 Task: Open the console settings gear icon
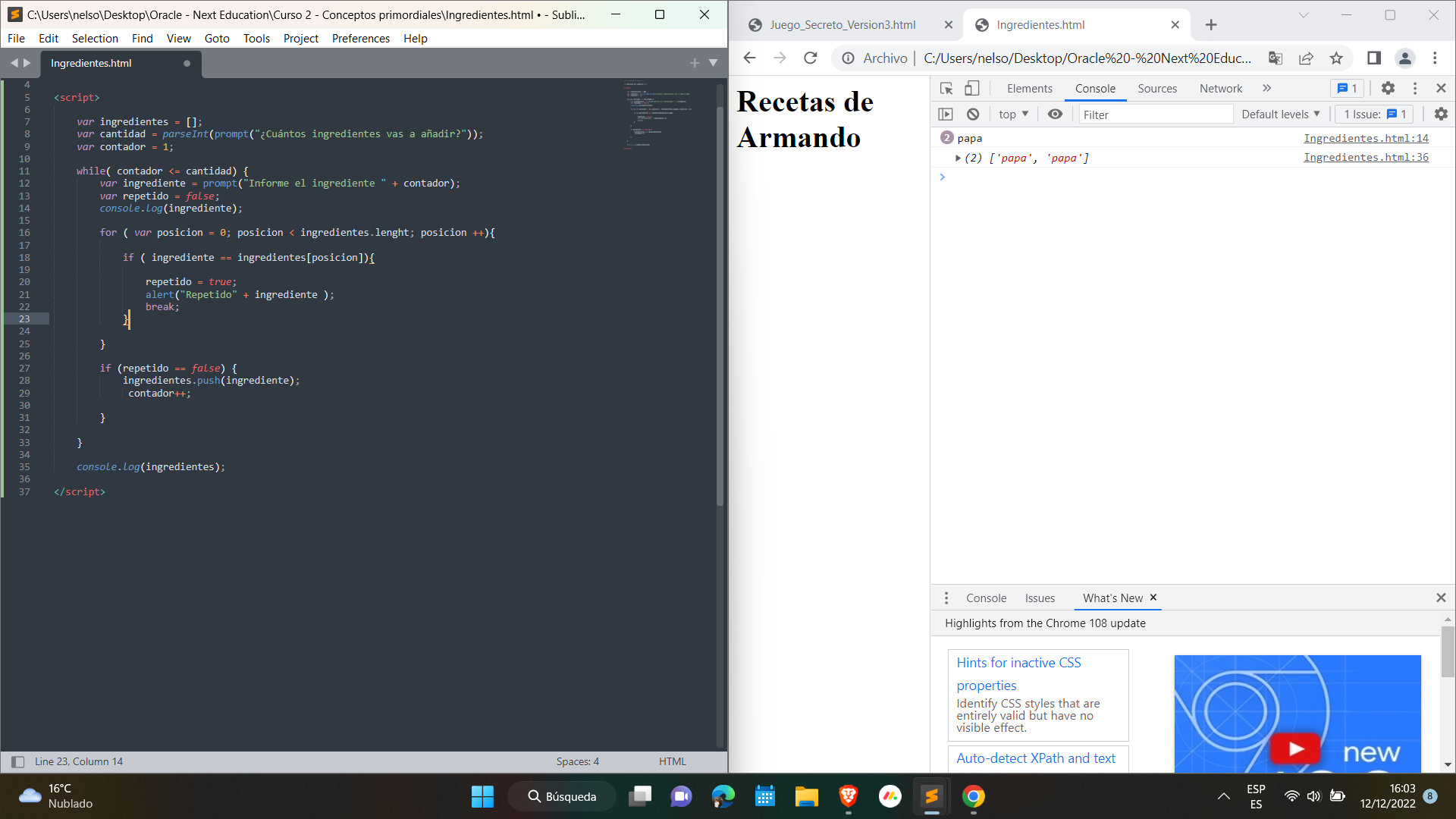pyautogui.click(x=1441, y=115)
